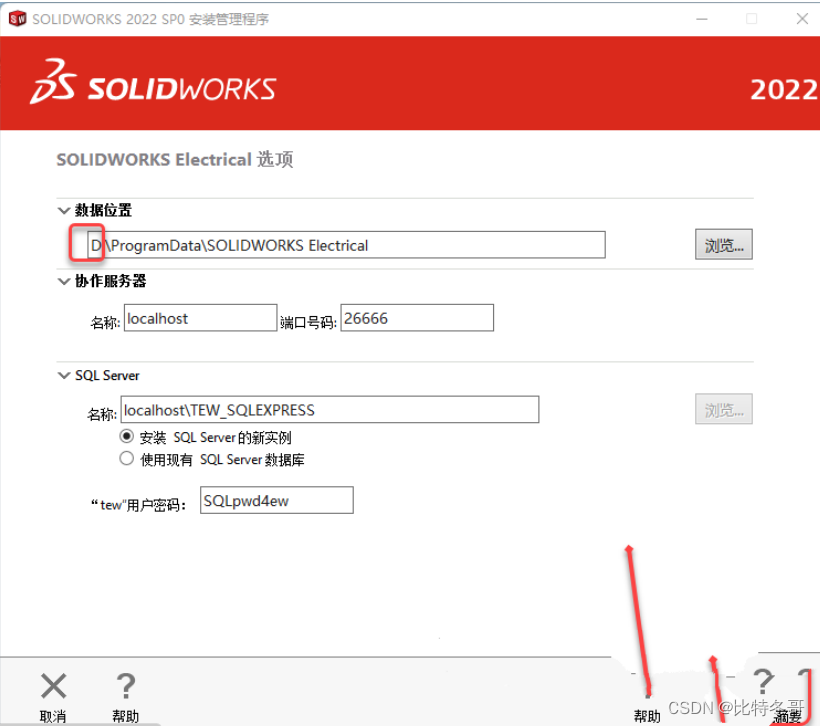This screenshot has width=820, height=726.
Task: Cancel the installation with the 取消 X icon
Action: 53,698
